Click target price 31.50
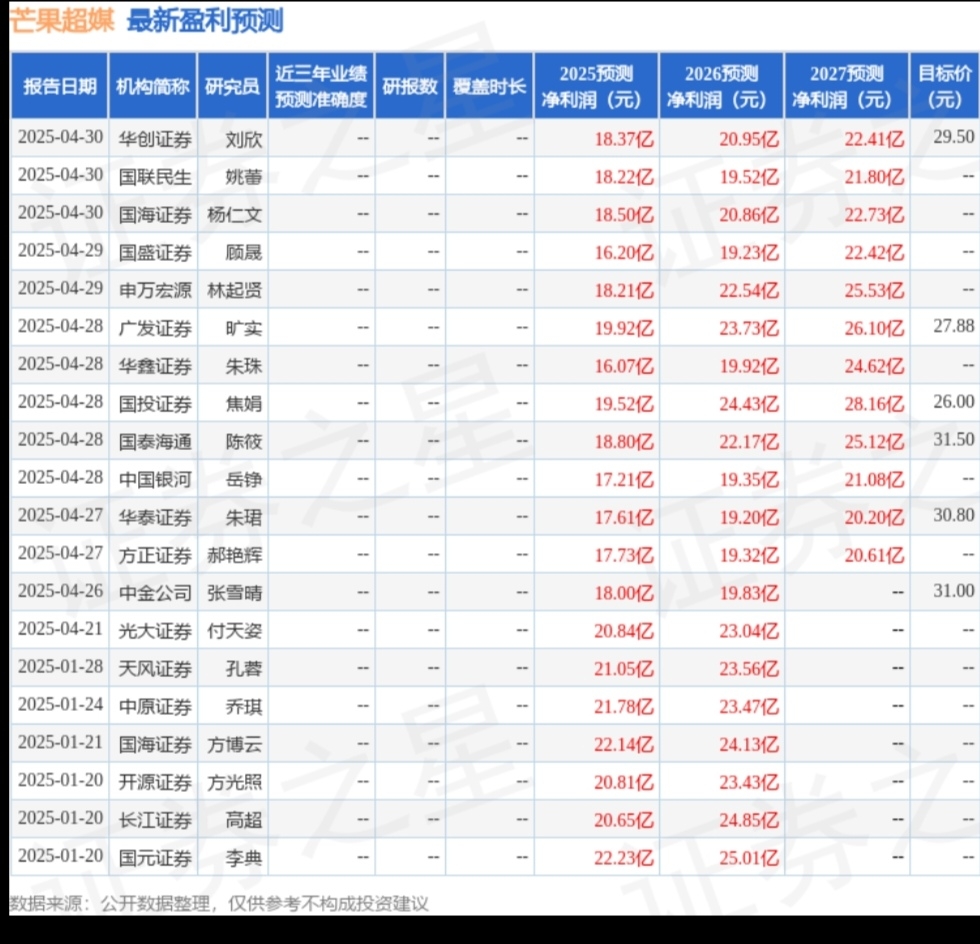This screenshot has height=944, width=980. 954,439
